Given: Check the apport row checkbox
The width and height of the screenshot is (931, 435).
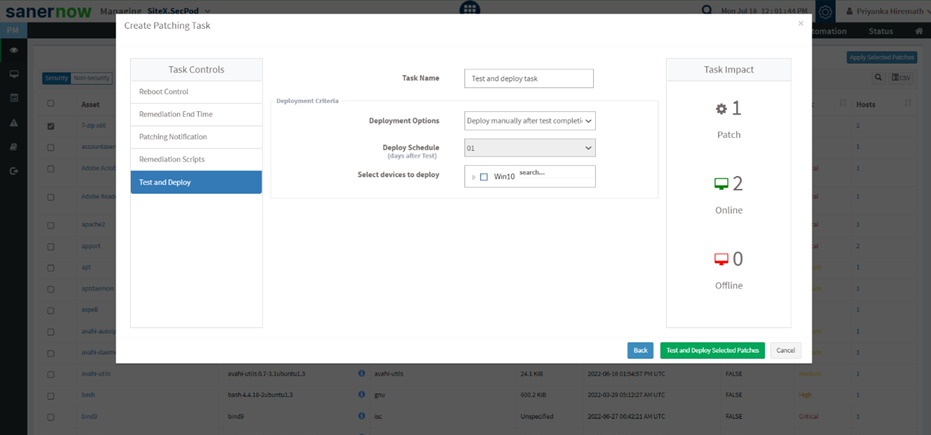Looking at the screenshot, I should click(50, 246).
